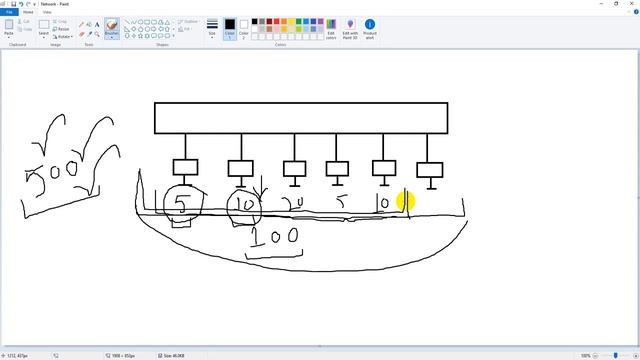The width and height of the screenshot is (640, 360).
Task: Expand the Brushes dropdown arrow
Action: 112,37
